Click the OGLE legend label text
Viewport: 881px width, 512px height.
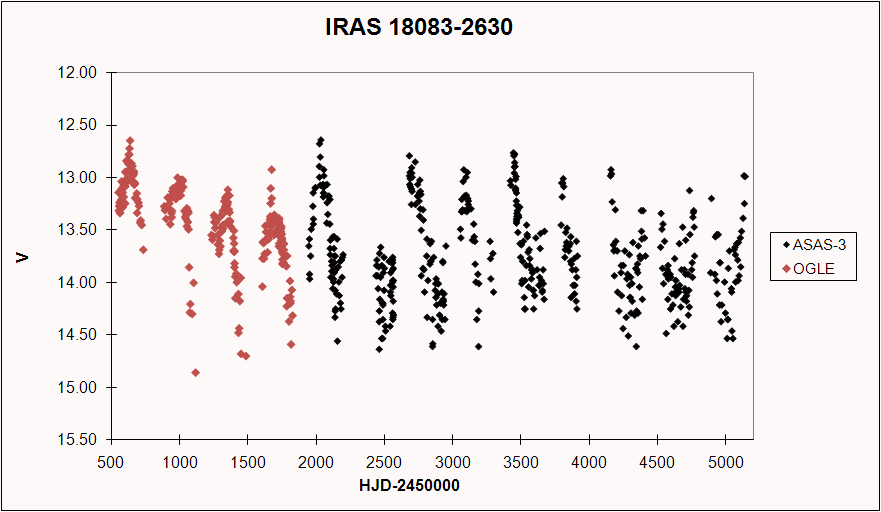coord(813,268)
